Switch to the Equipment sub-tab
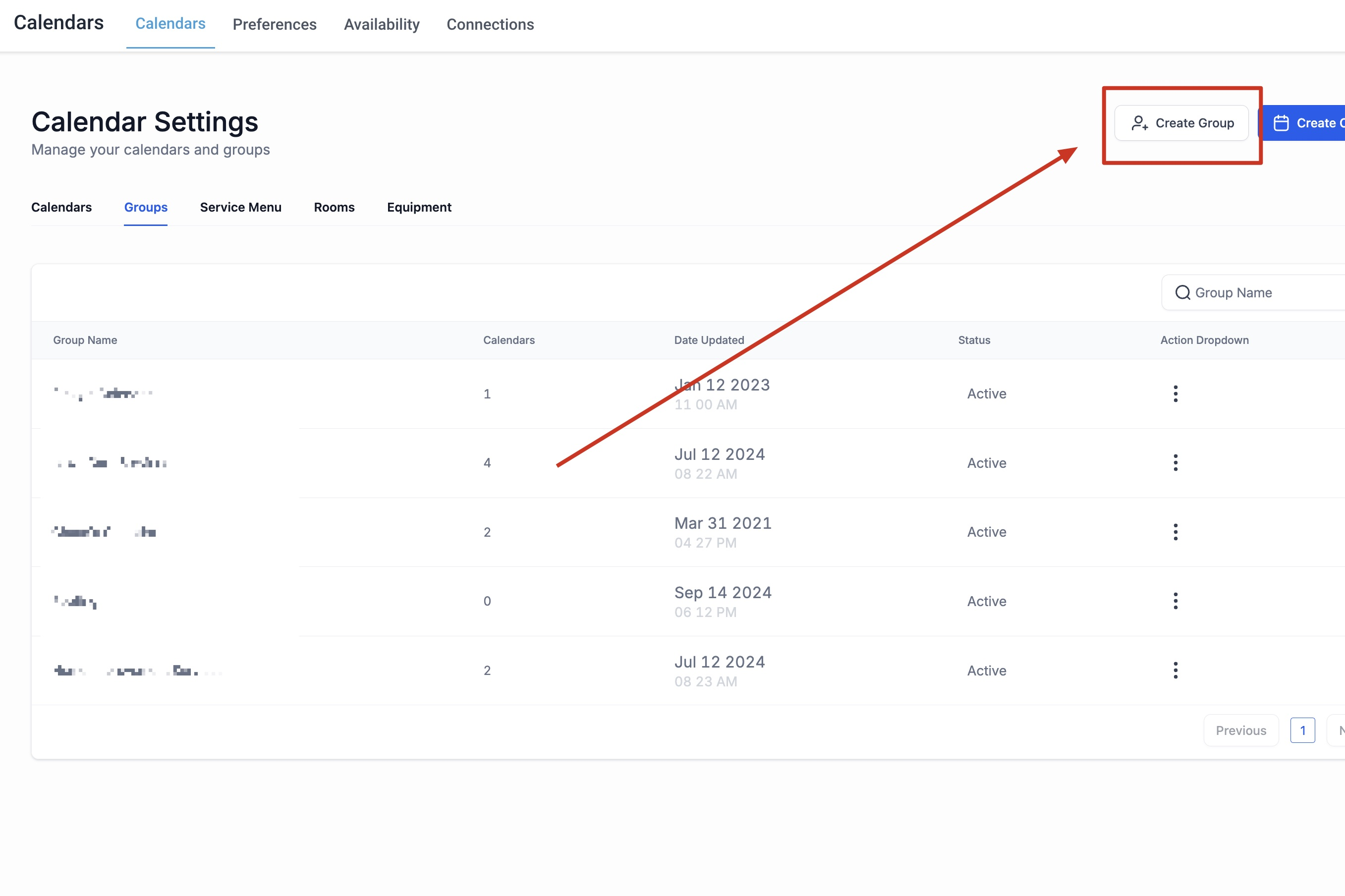The height and width of the screenshot is (896, 1345). point(419,208)
